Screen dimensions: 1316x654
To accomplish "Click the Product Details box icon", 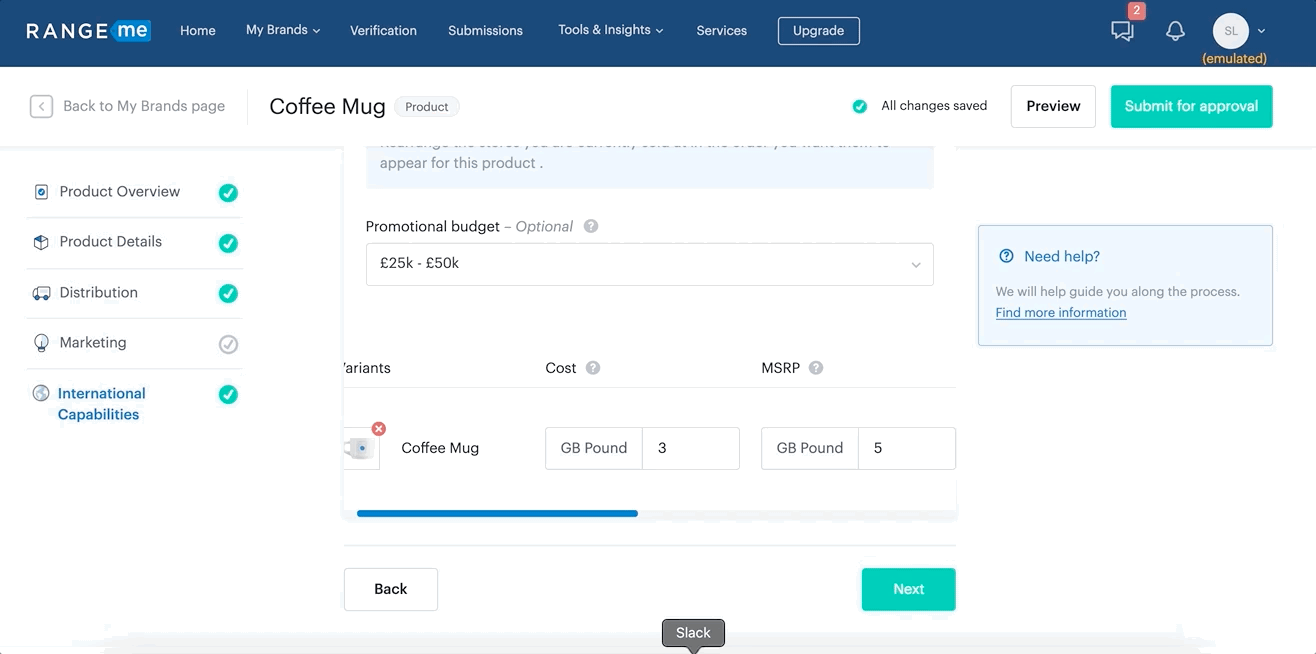I will click(41, 242).
